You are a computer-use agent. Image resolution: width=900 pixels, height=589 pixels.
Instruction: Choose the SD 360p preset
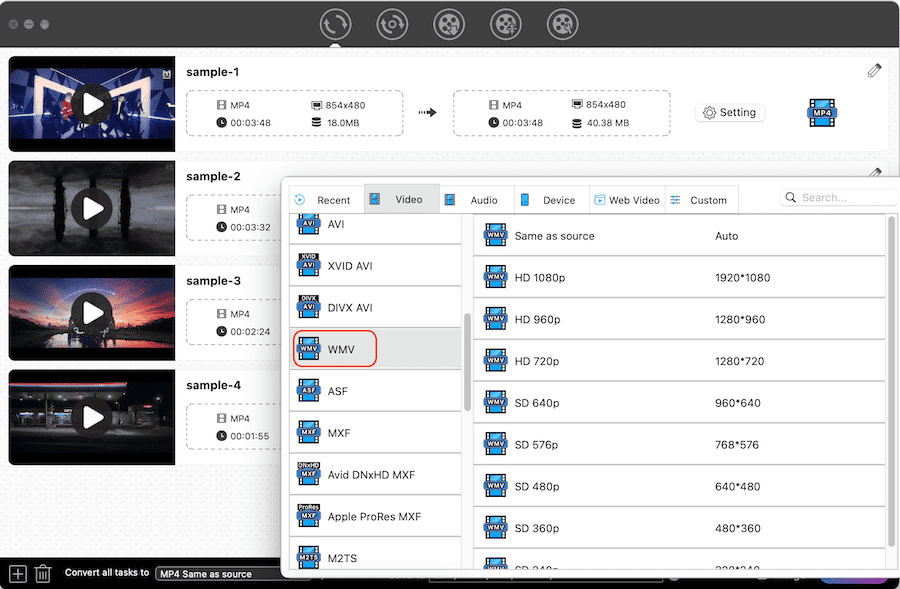point(680,528)
